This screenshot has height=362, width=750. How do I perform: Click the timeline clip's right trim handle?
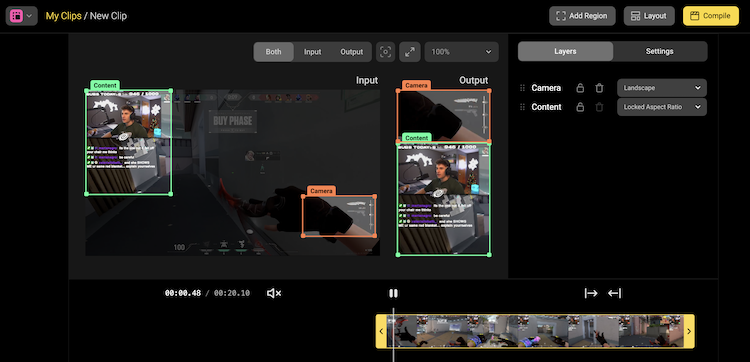point(689,331)
